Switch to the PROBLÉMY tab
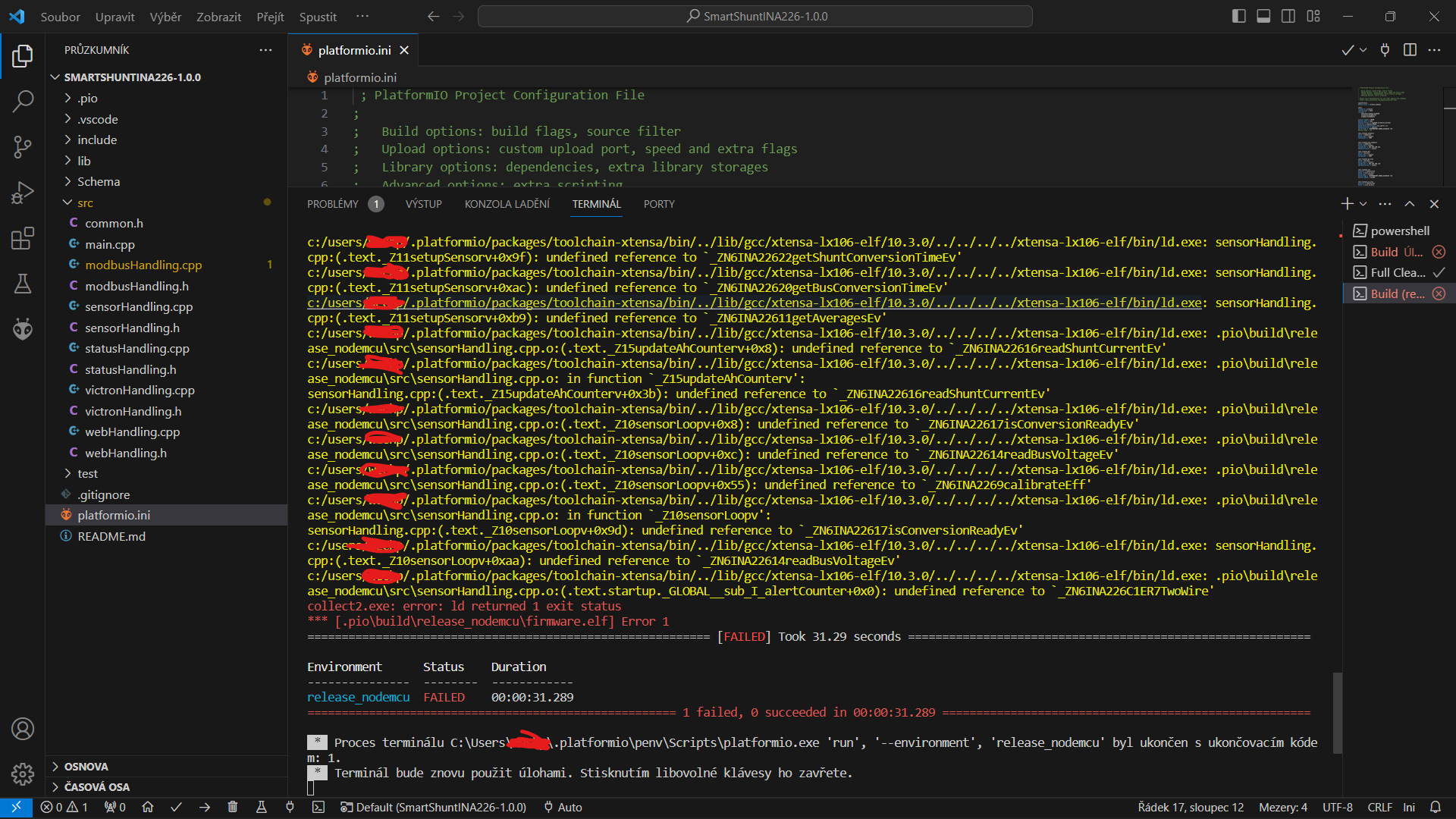 332,204
